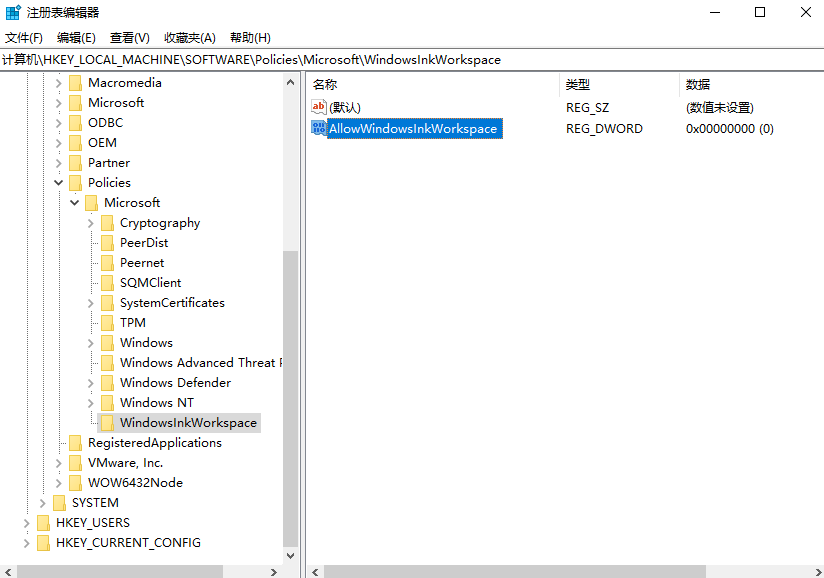This screenshot has width=824, height=578.
Task: Click the WindowsInkWorkspace folder icon
Action: point(107,423)
